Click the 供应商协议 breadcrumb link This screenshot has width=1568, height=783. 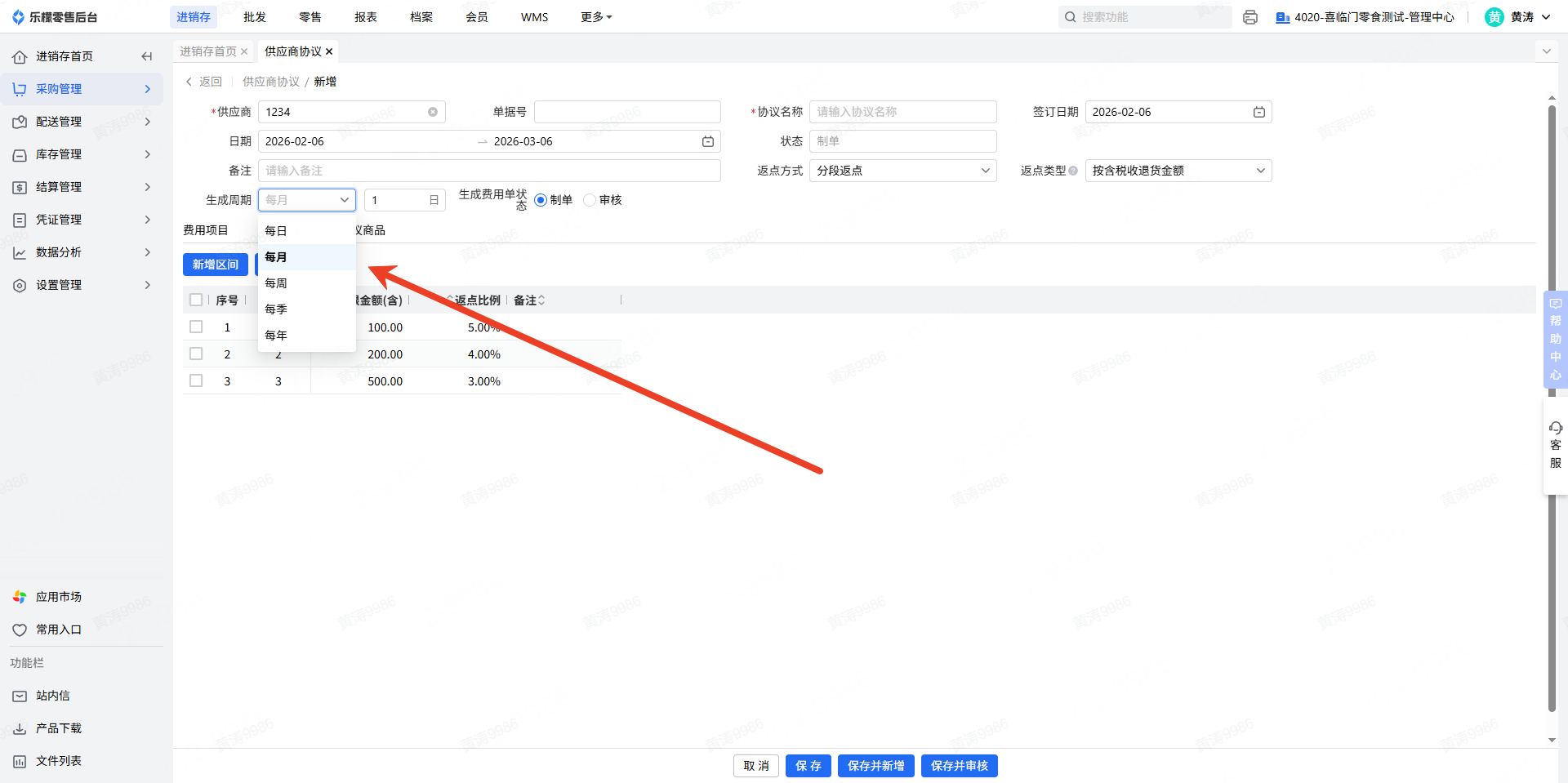coord(271,82)
